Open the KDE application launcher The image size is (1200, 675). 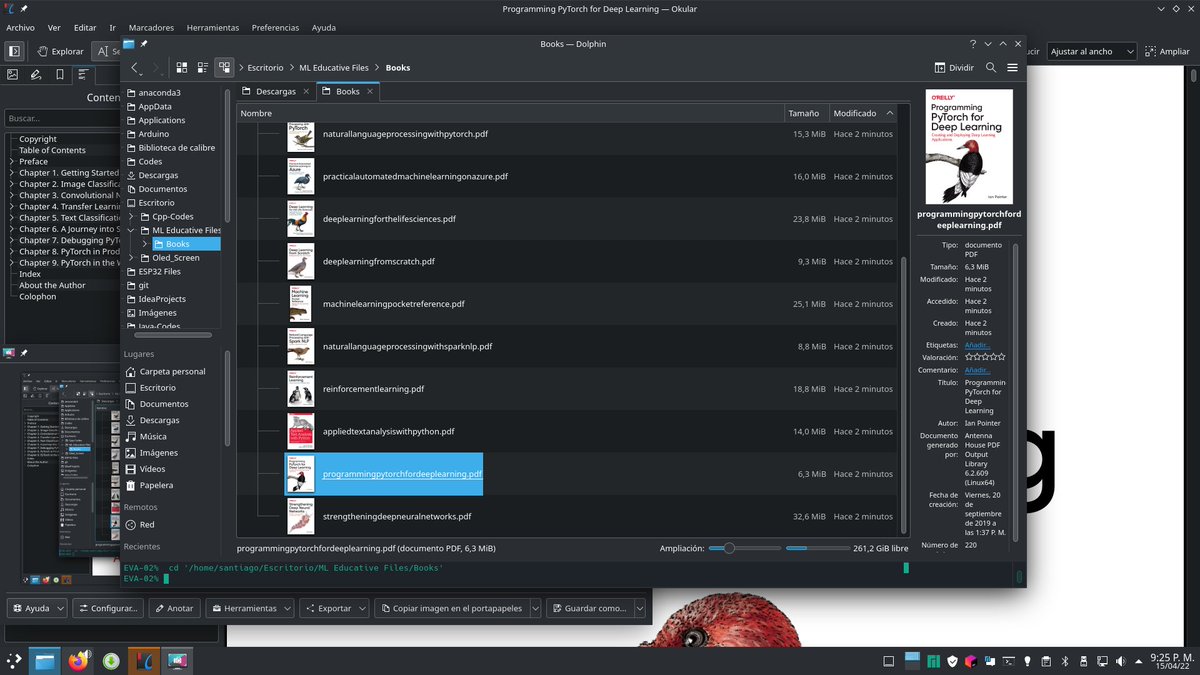click(14, 661)
